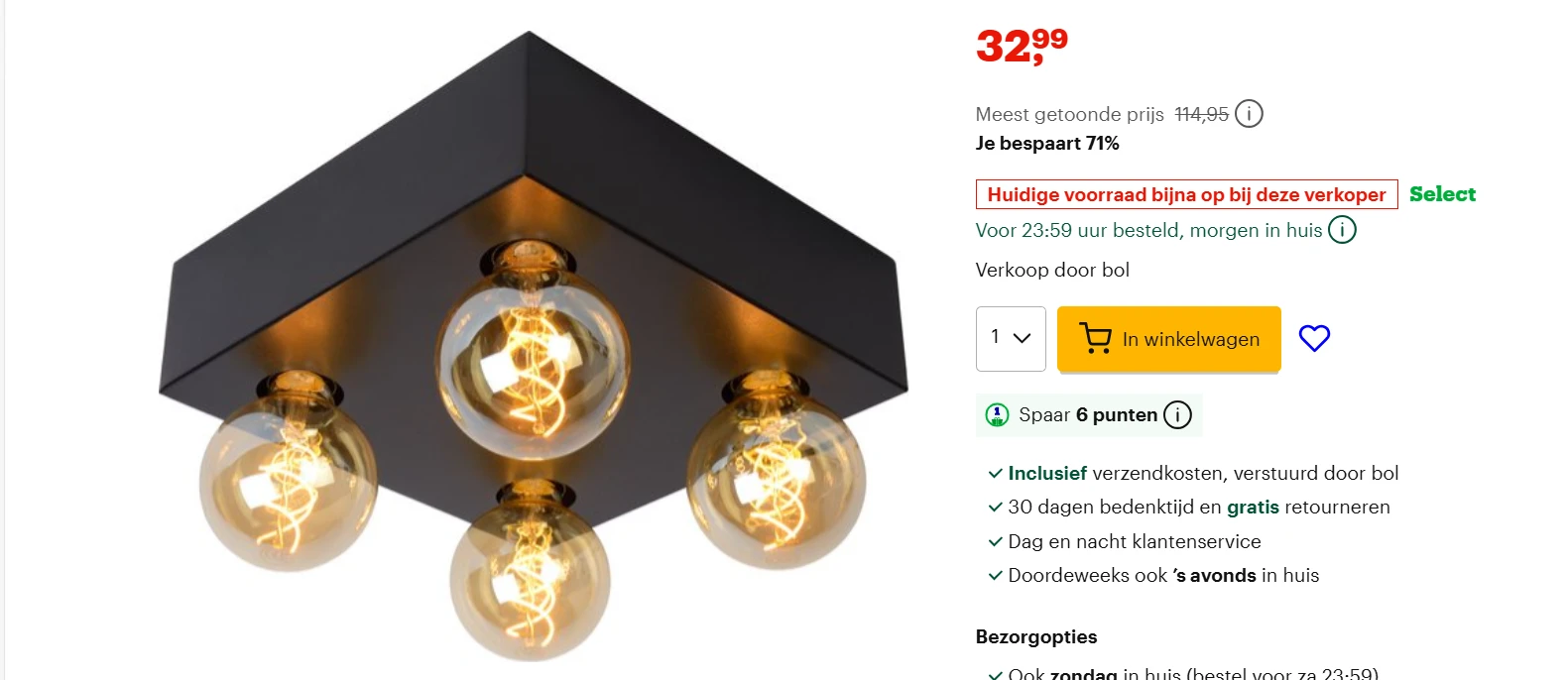Click the shopping cart icon in the yellow button
This screenshot has height=680, width=1568.
click(x=1095, y=339)
